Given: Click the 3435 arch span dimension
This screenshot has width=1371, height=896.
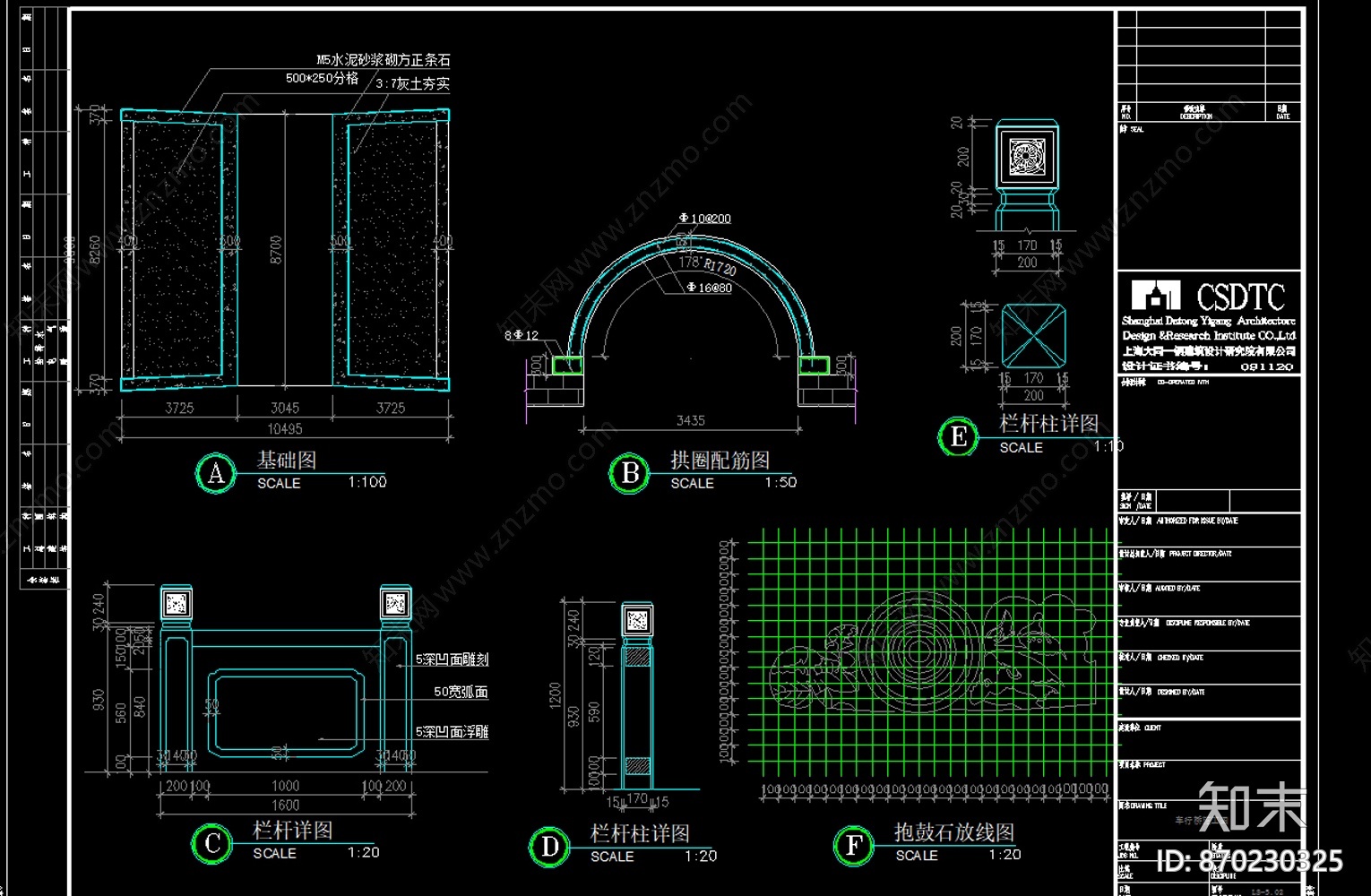Looking at the screenshot, I should pyautogui.click(x=691, y=420).
